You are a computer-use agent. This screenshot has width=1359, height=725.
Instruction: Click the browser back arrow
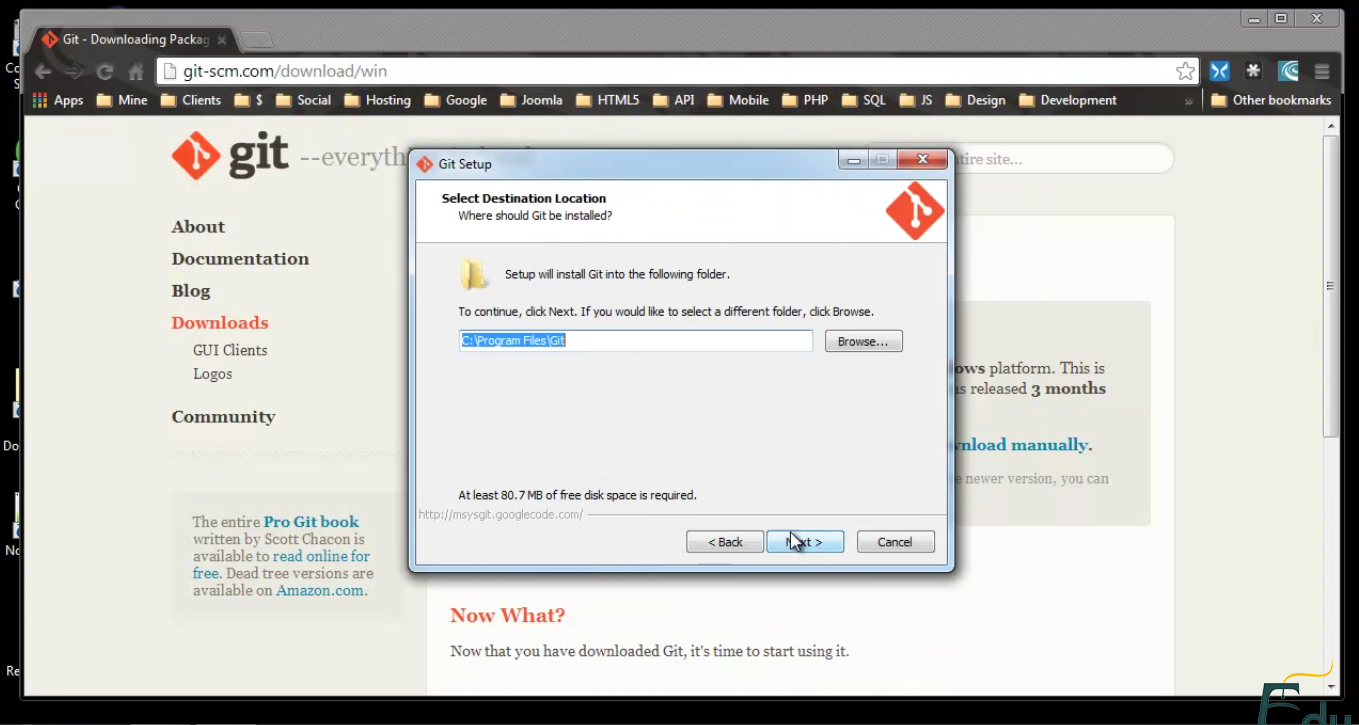tap(43, 72)
